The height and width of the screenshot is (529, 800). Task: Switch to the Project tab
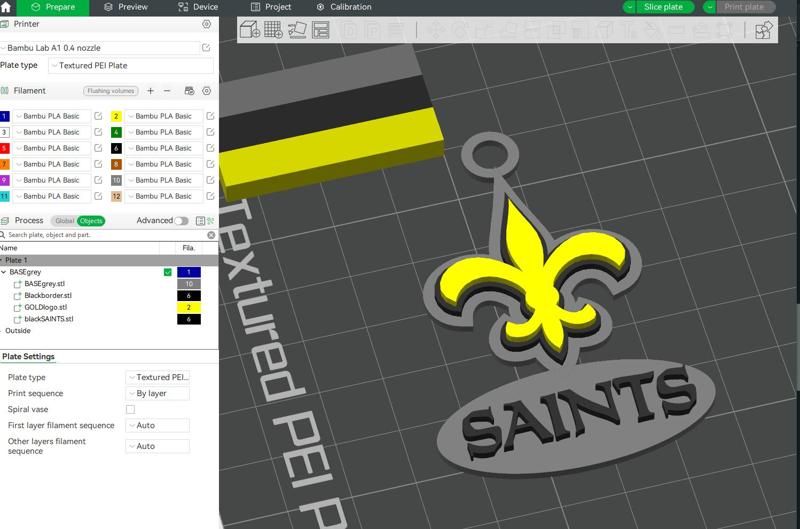pyautogui.click(x=271, y=7)
